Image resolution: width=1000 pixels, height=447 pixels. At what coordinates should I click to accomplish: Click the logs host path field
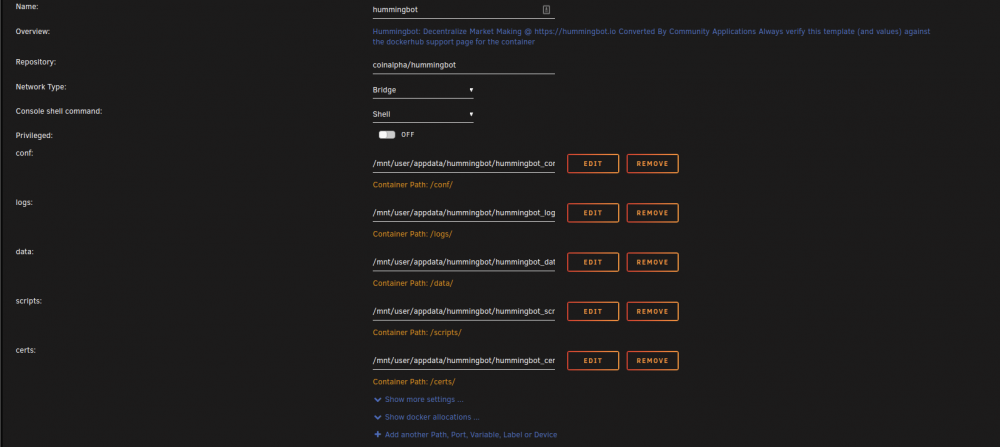click(464, 212)
